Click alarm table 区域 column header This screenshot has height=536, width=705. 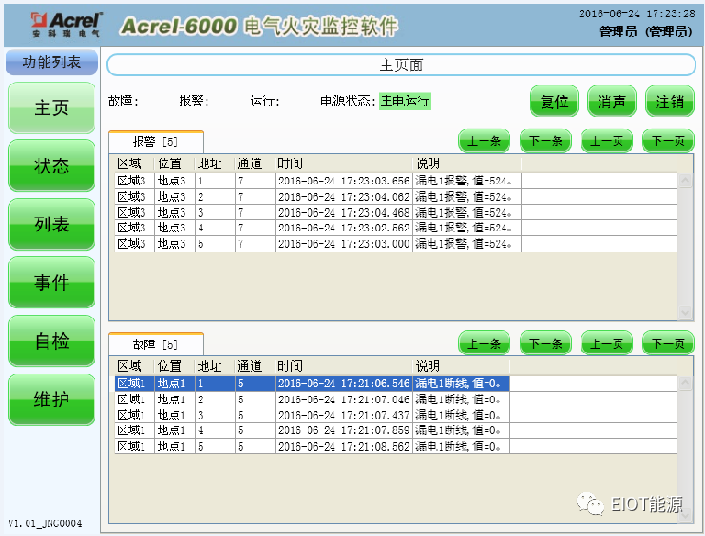[134, 164]
